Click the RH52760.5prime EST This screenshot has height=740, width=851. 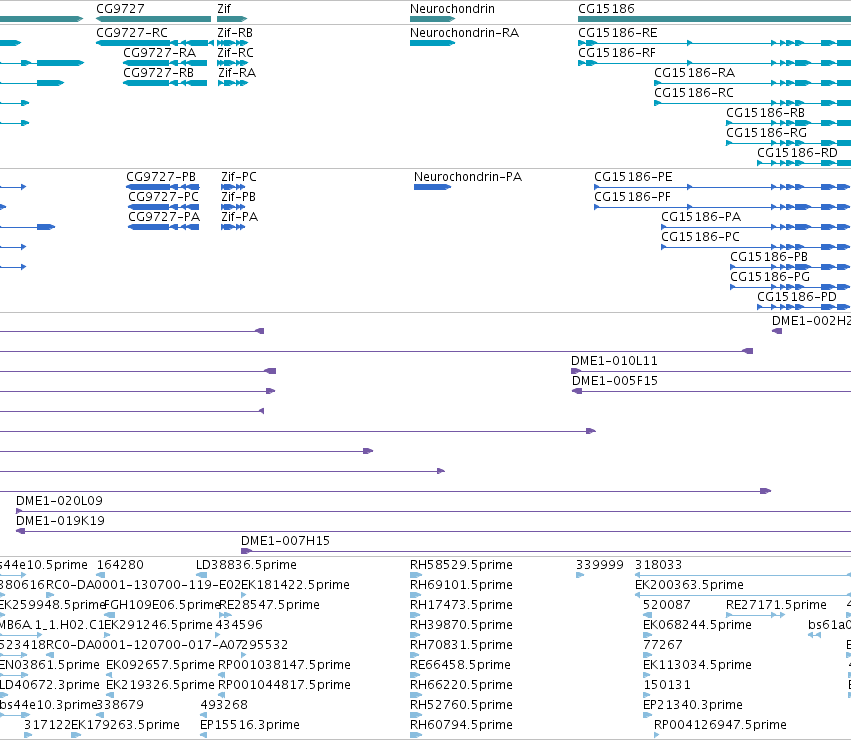click(x=461, y=706)
